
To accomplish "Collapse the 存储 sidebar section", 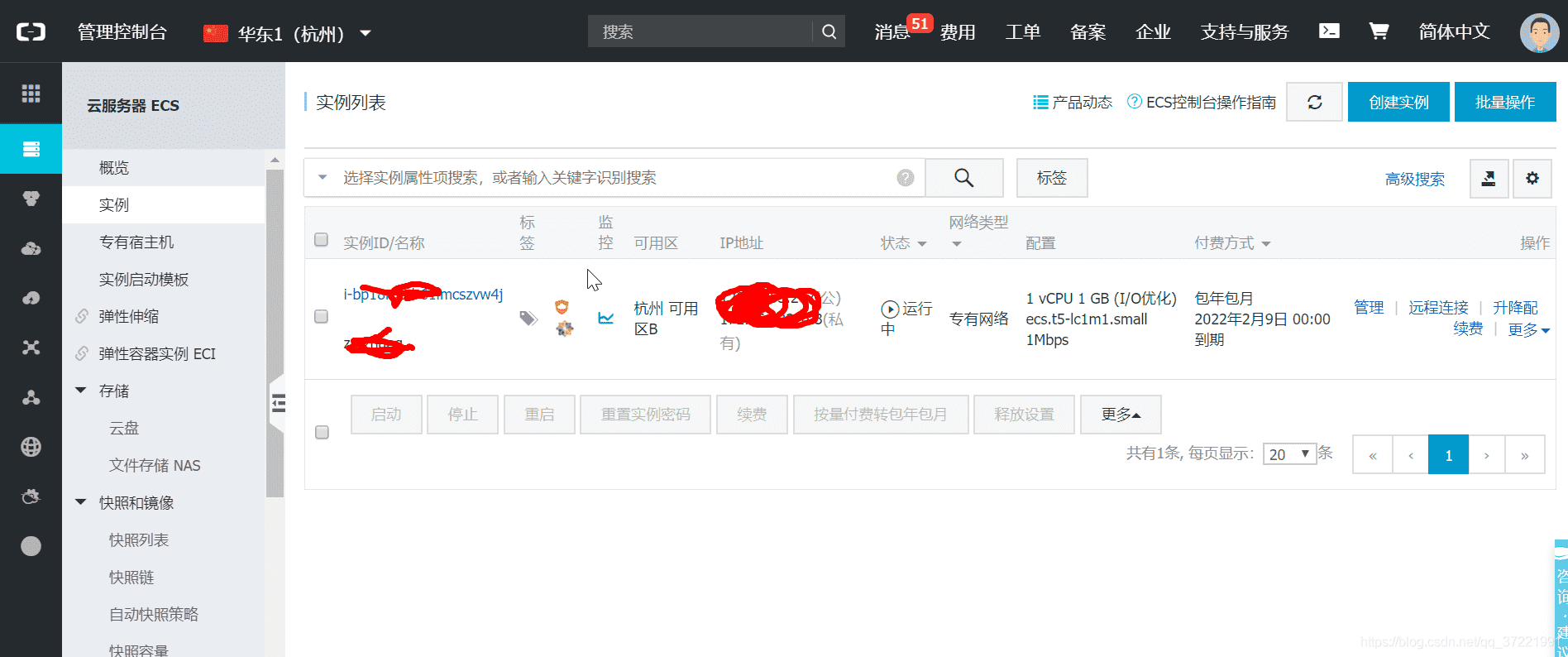I will pos(81,391).
